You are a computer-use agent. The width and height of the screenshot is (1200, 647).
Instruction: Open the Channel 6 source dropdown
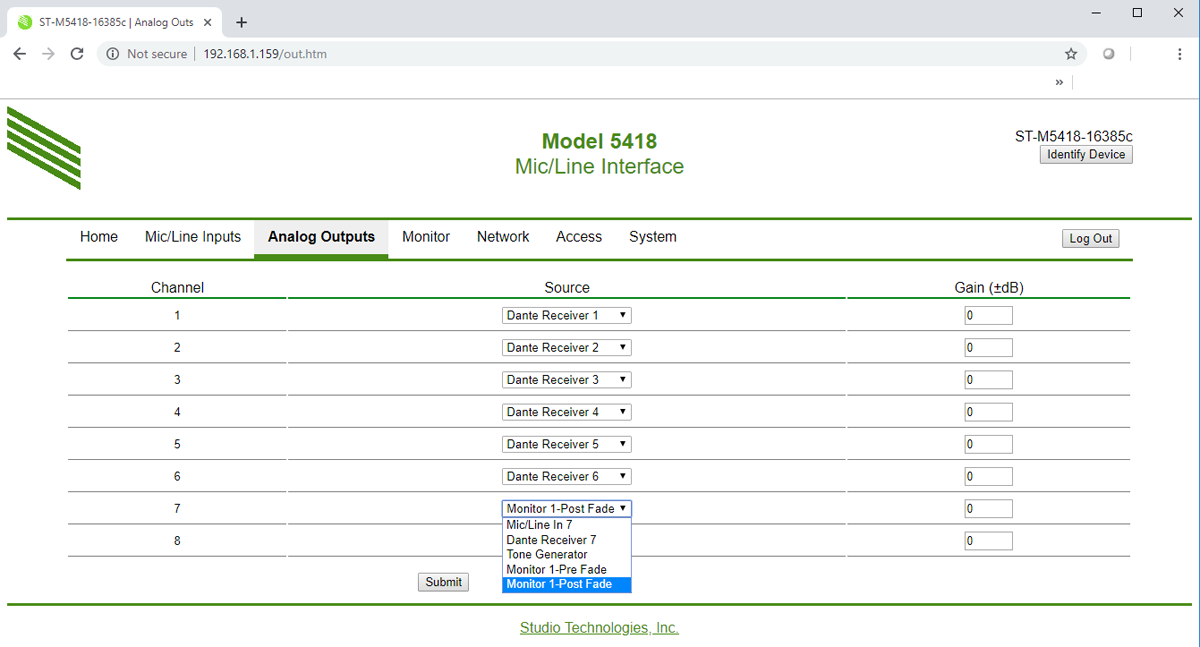tap(566, 476)
